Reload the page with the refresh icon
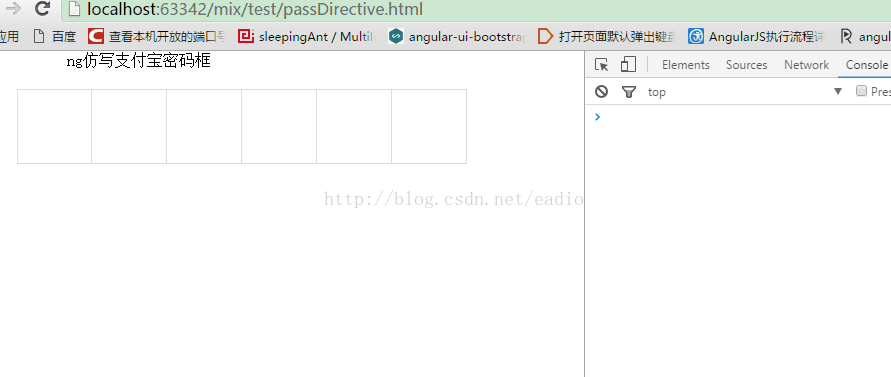 point(42,9)
